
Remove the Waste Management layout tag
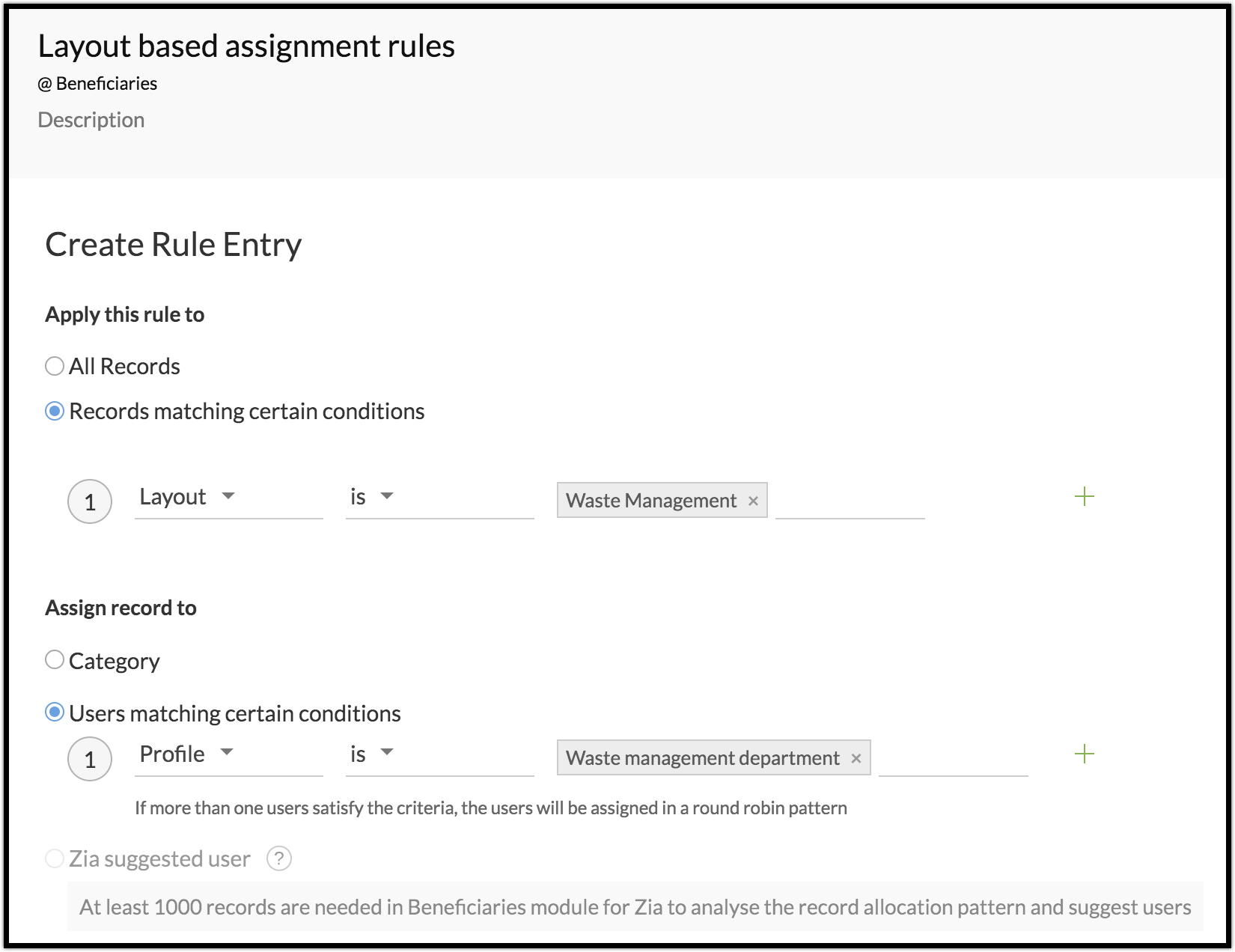[x=753, y=501]
